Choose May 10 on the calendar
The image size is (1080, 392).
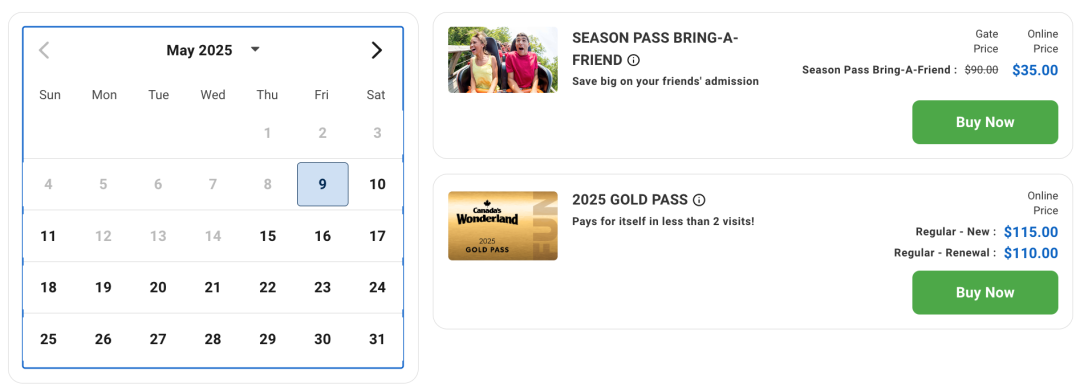click(x=377, y=185)
